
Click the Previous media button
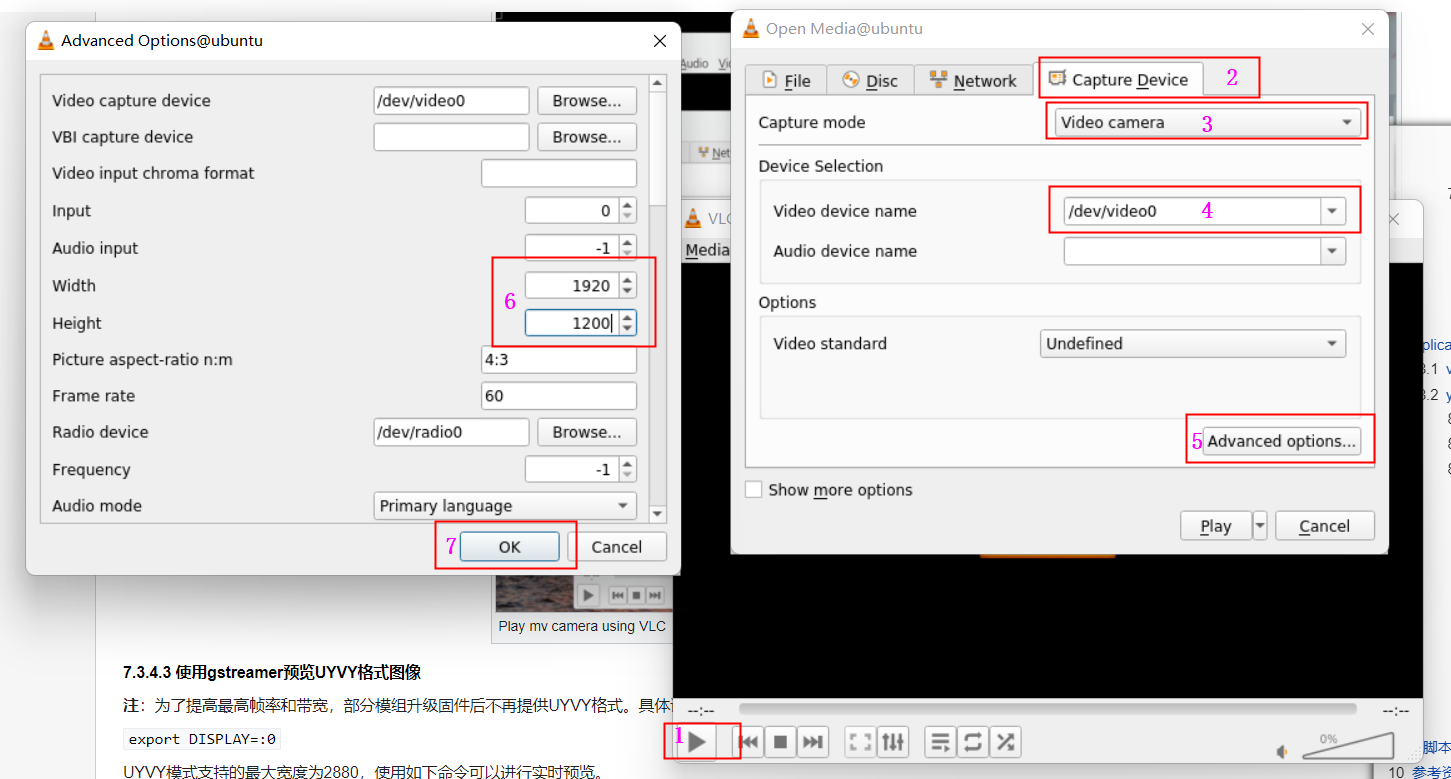click(749, 742)
